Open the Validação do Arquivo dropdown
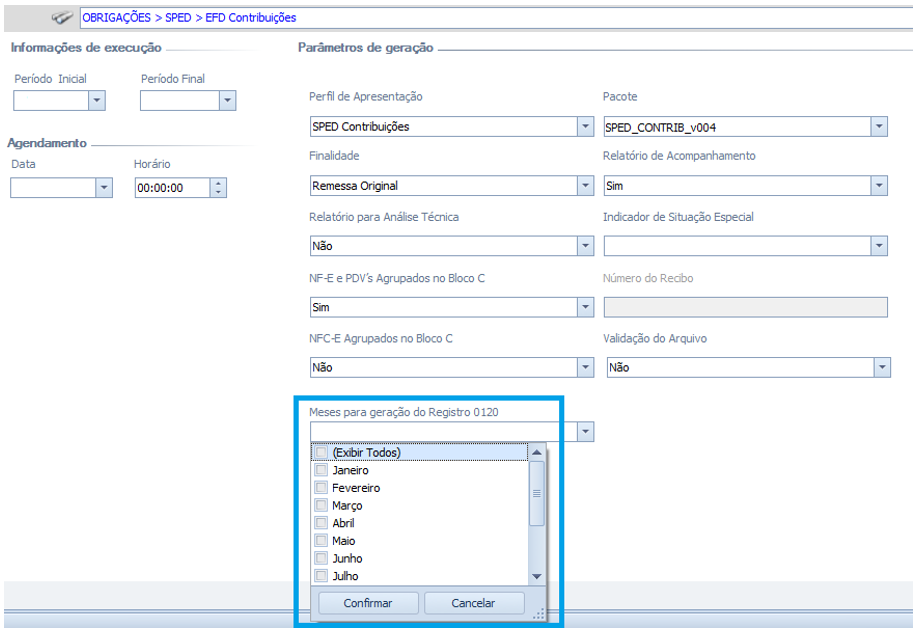 click(x=882, y=368)
